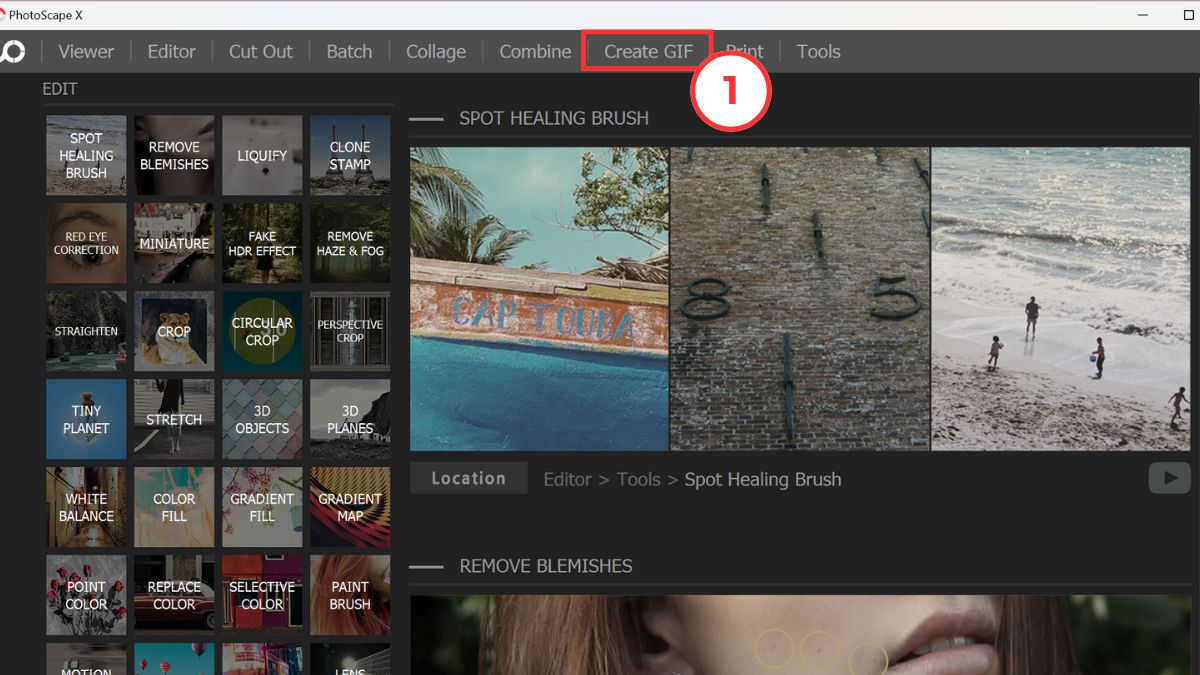Click the 'EDIT' panel heading
The image size is (1200, 675).
coord(60,89)
